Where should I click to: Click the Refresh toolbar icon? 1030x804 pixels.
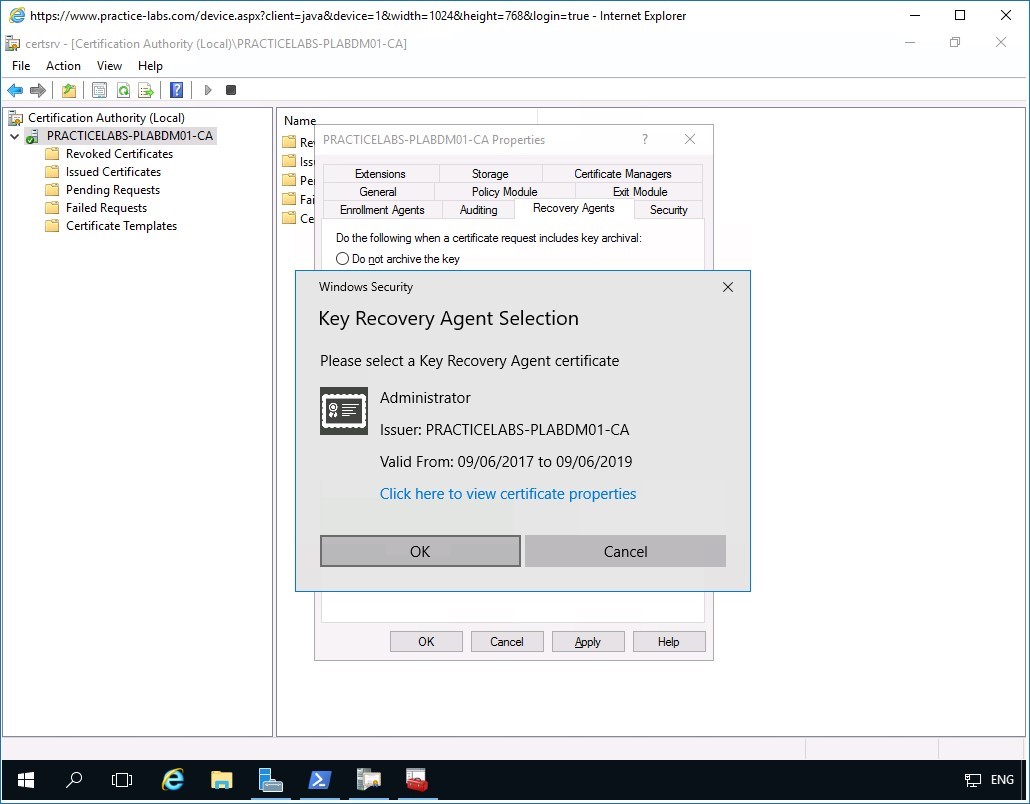pyautogui.click(x=123, y=90)
